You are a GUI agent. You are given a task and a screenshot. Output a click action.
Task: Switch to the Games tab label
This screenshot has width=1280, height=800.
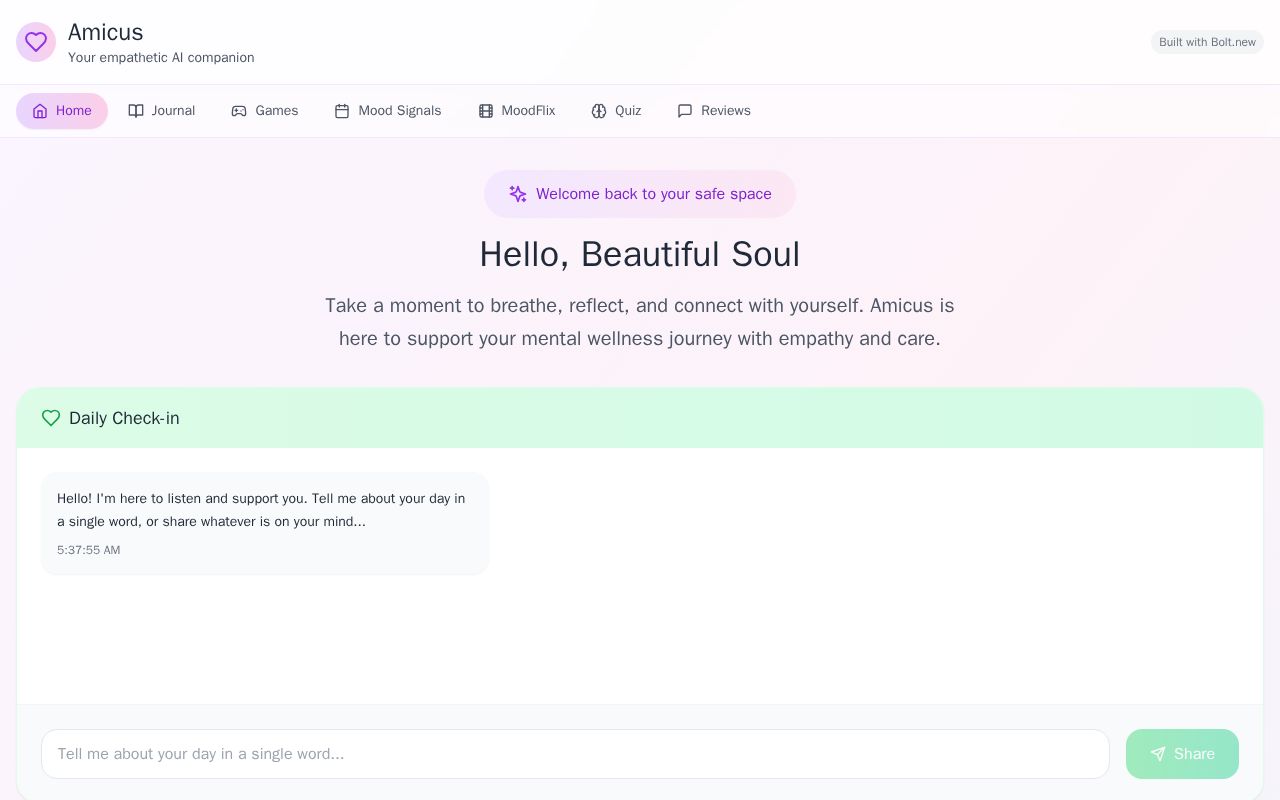[x=277, y=111]
